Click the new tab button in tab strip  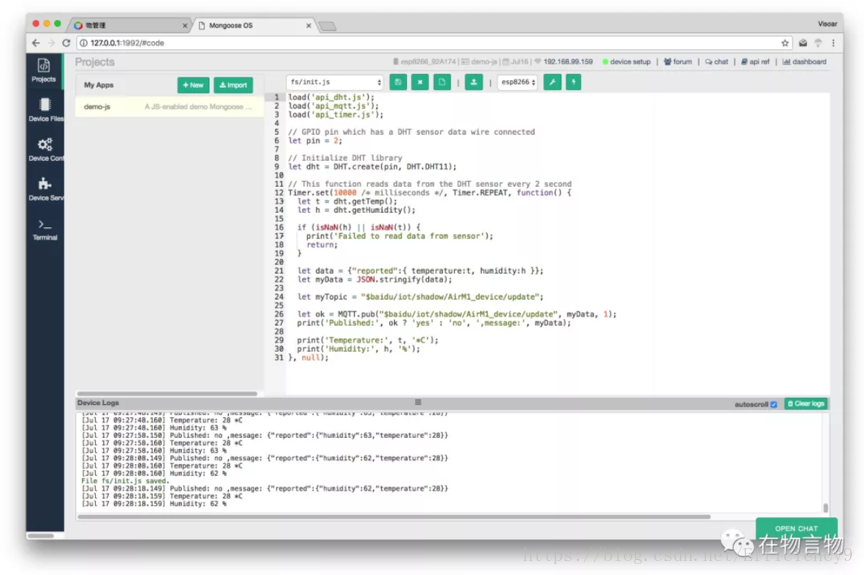(x=327, y=26)
